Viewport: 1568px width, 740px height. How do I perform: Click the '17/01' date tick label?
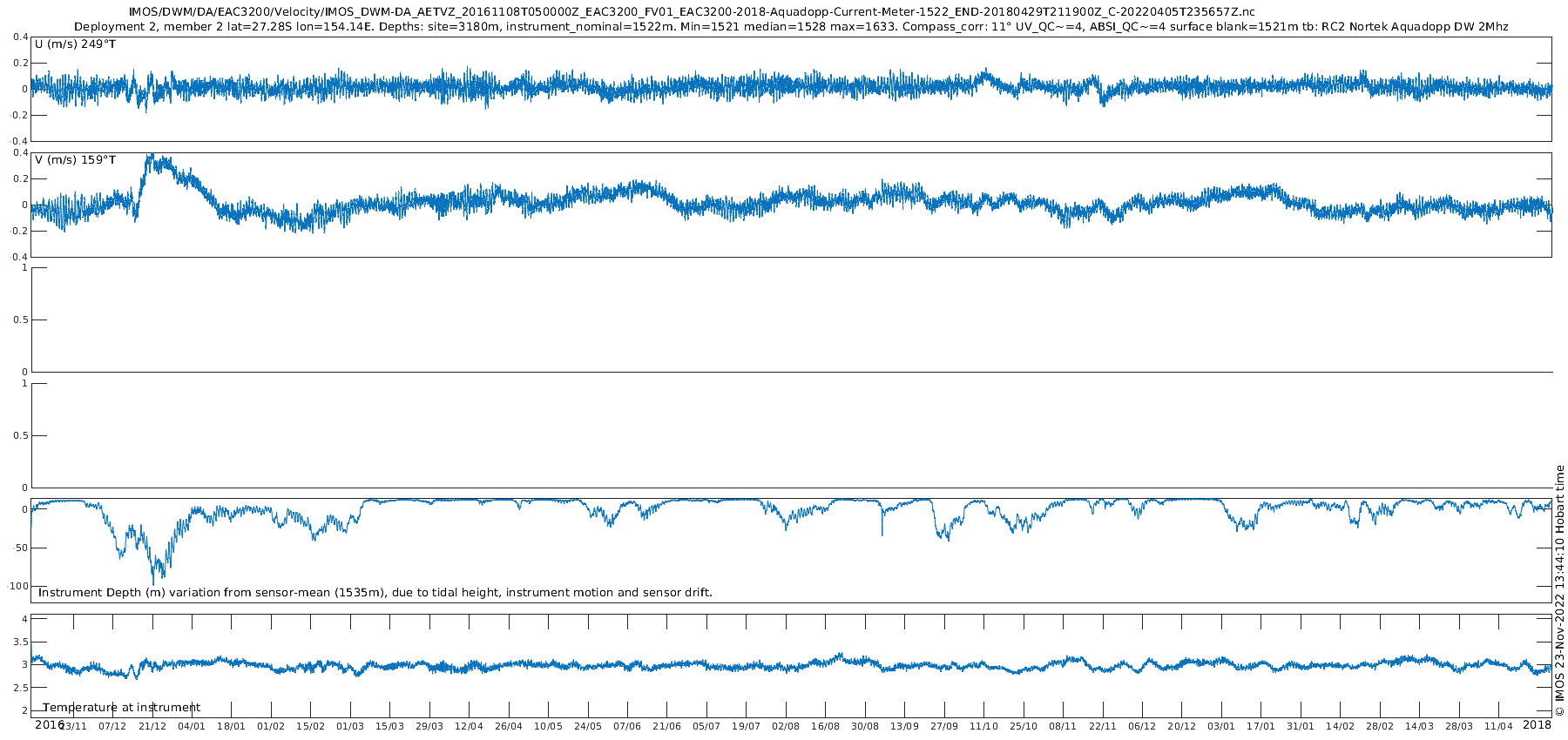[x=1261, y=726]
